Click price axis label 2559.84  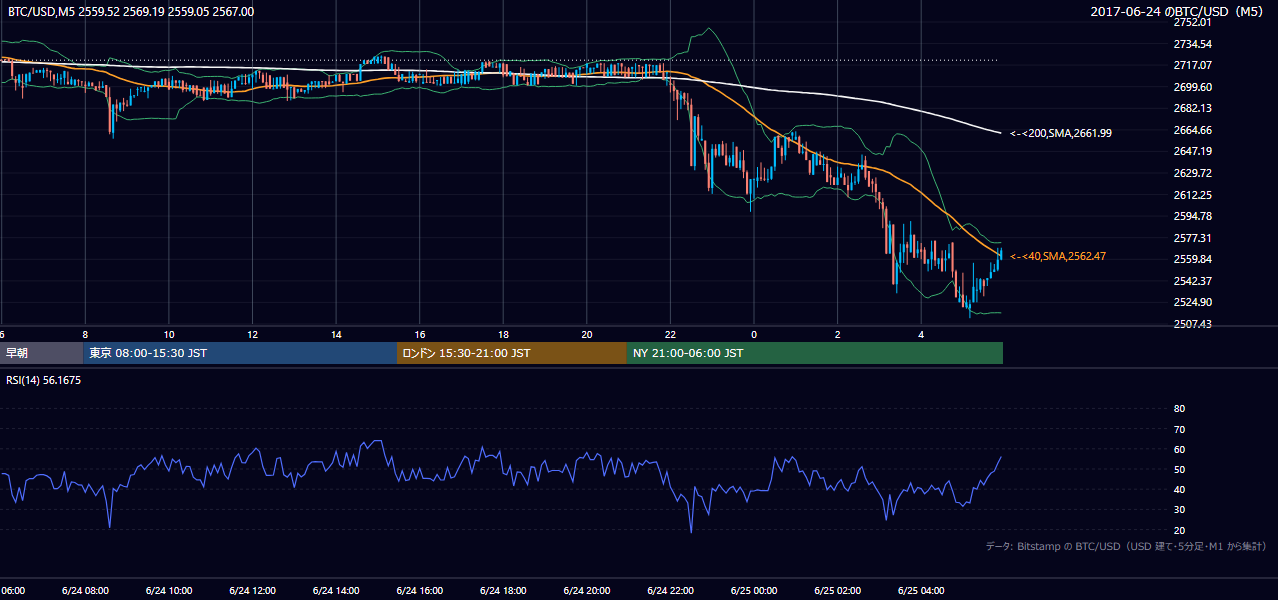pos(1192,259)
